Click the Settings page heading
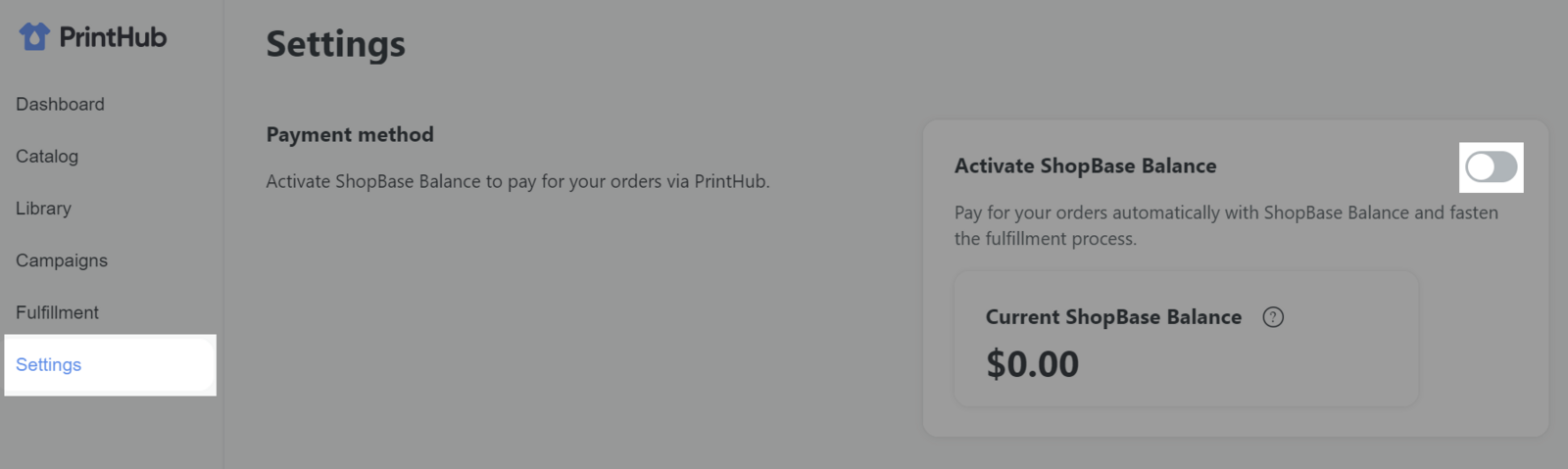Image resolution: width=1568 pixels, height=469 pixels. 336,44
